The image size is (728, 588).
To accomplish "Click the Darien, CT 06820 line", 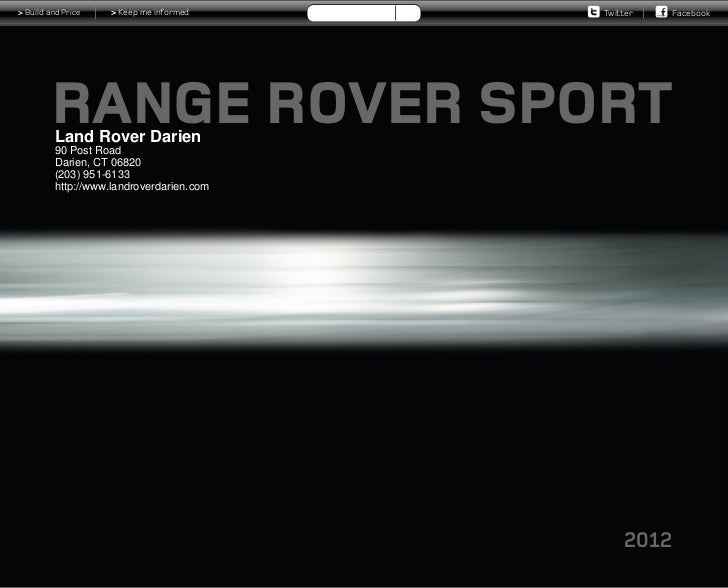I will (98, 163).
